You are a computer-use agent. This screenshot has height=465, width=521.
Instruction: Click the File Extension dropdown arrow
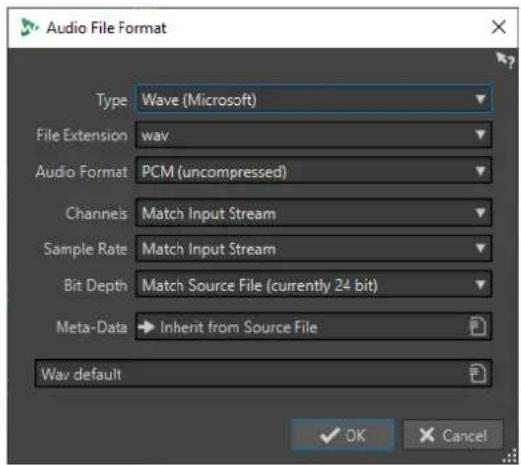pos(480,135)
